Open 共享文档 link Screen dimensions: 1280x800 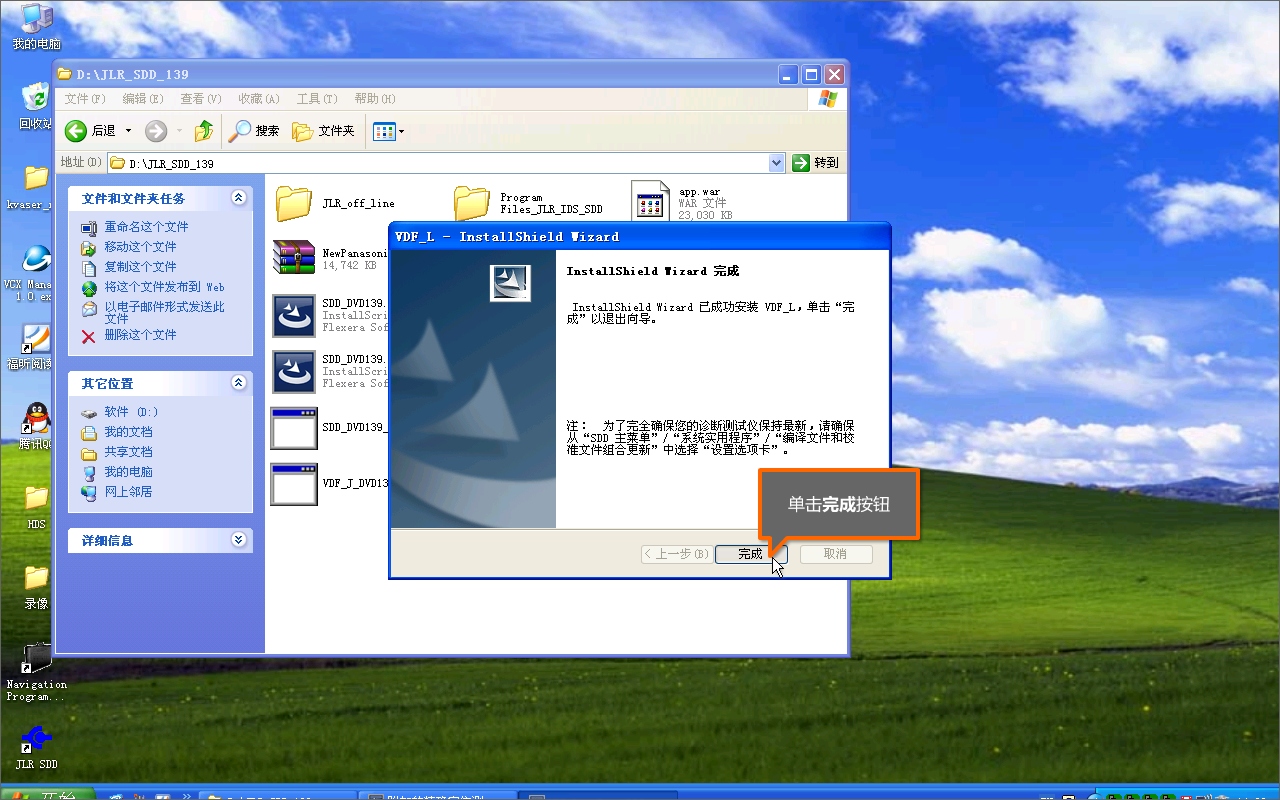tap(128, 452)
